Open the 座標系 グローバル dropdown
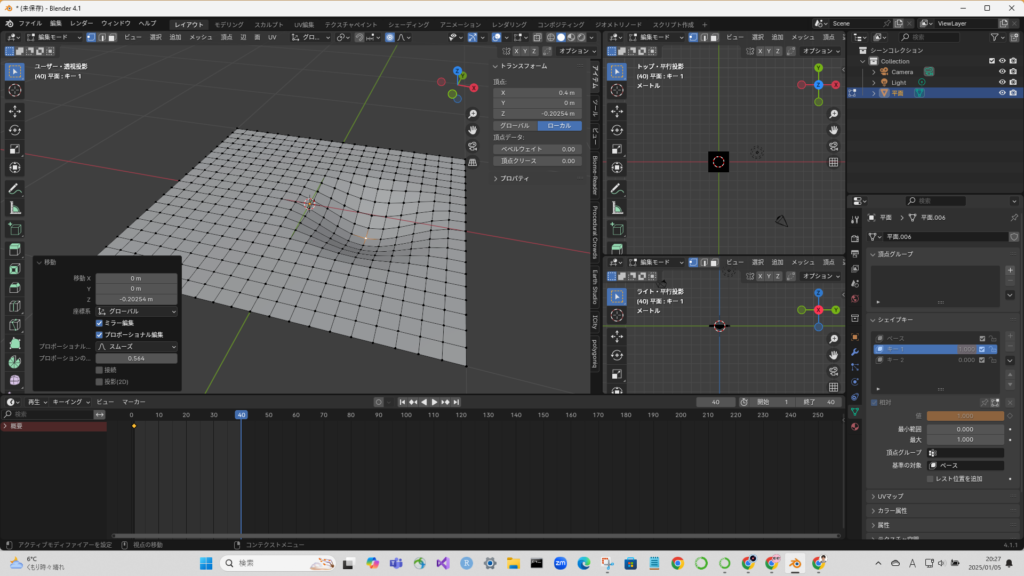 (136, 311)
